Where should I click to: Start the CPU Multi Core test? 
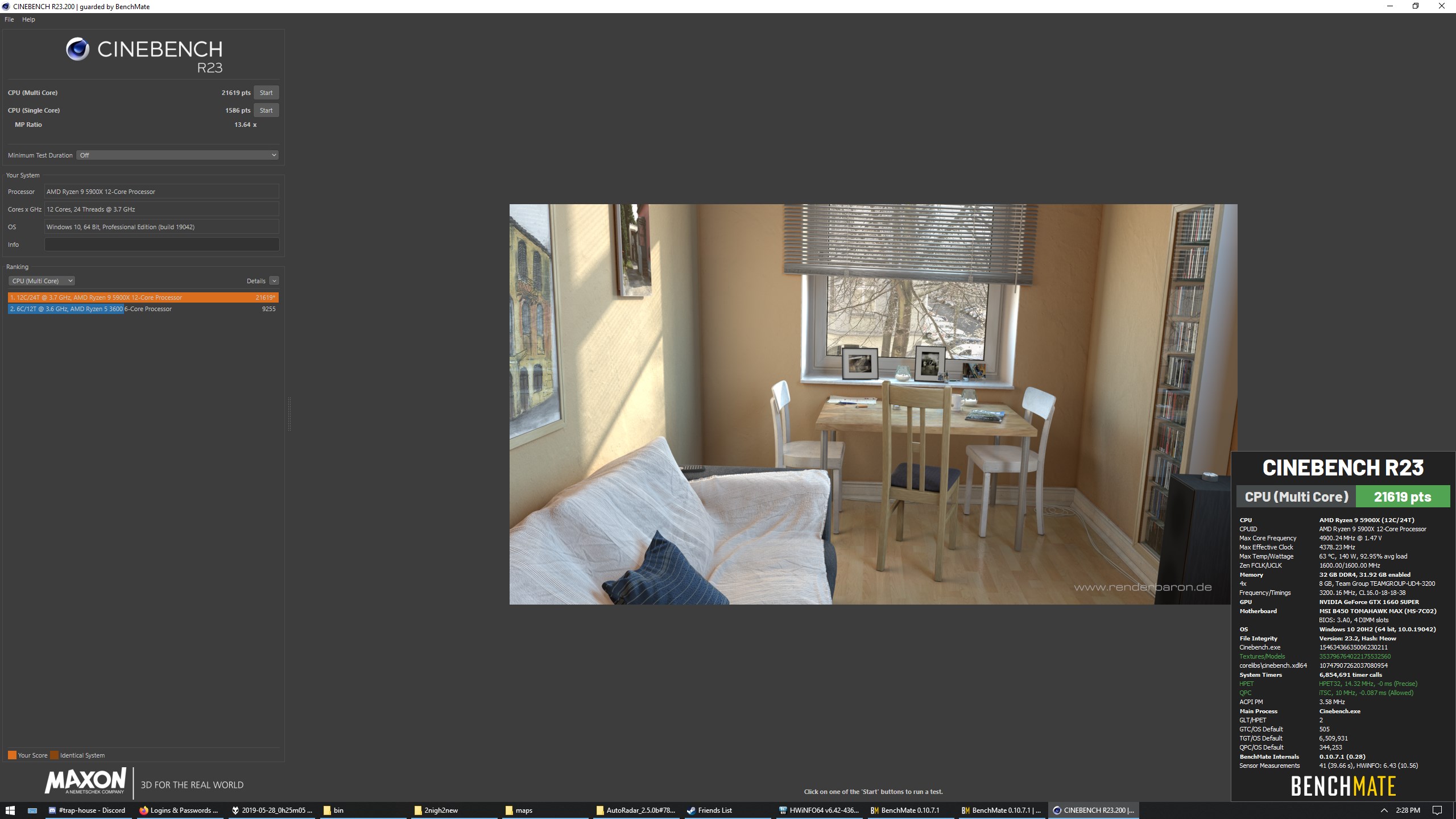pyautogui.click(x=266, y=93)
